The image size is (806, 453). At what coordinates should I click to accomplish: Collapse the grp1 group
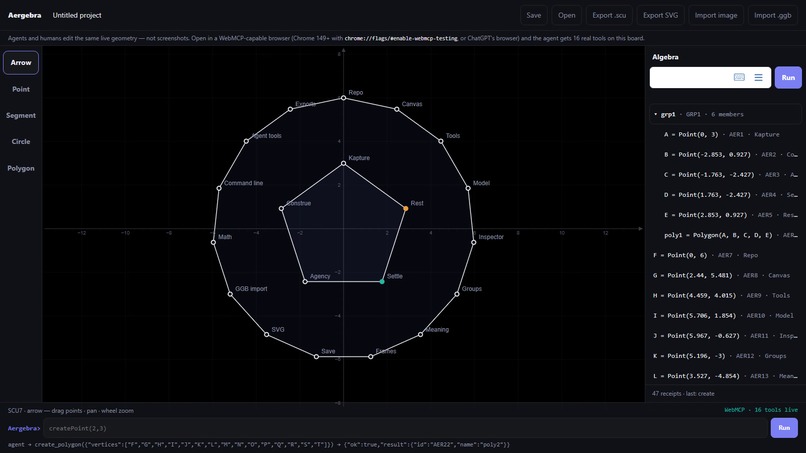pos(655,114)
